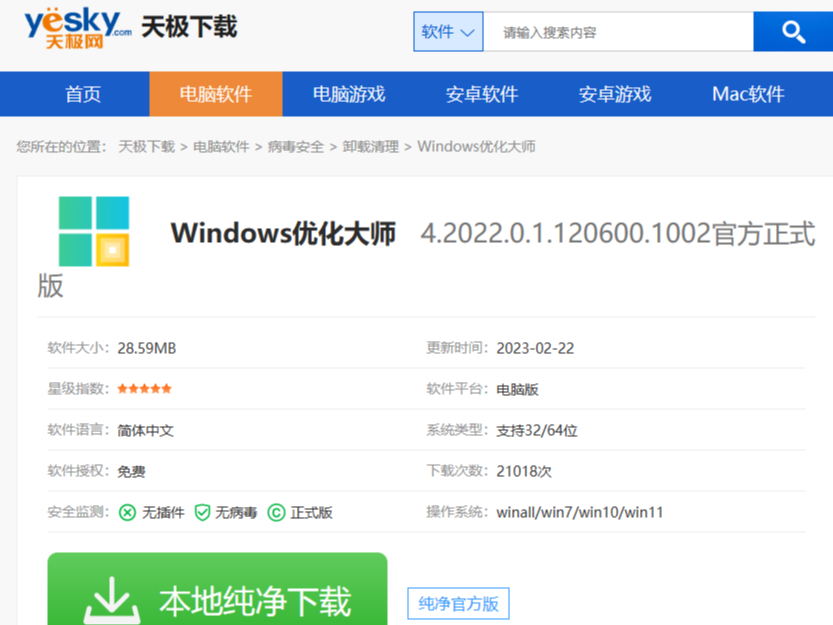
Task: Click the download count 21018次
Action: 524,471
